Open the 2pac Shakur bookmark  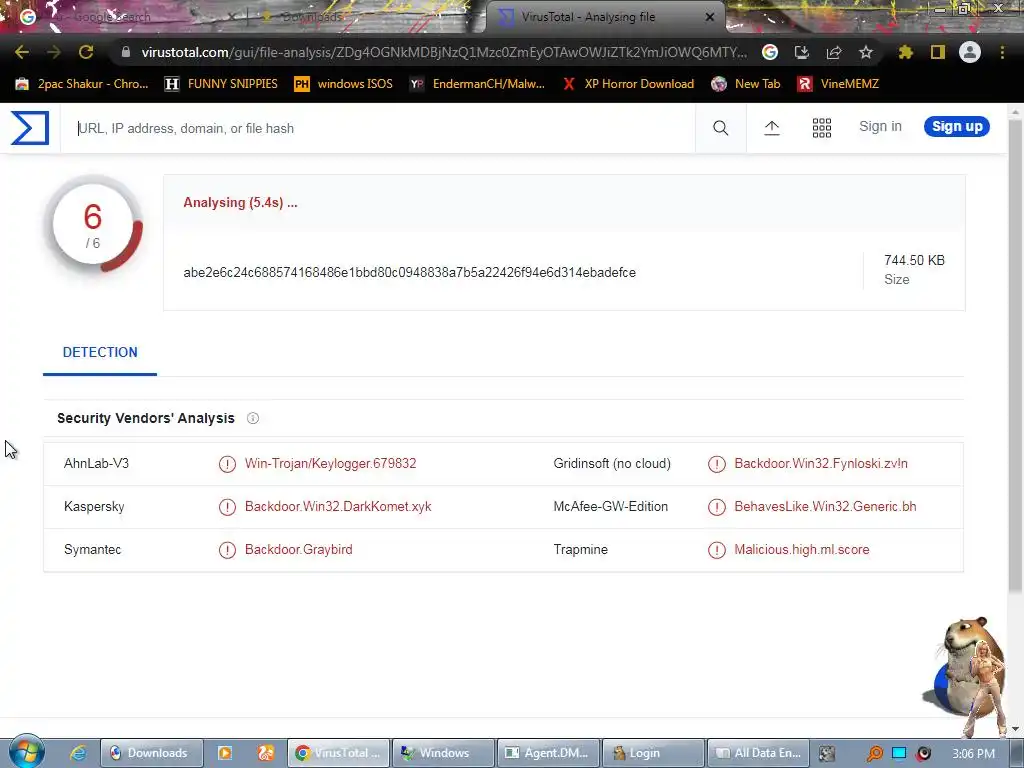(83, 84)
